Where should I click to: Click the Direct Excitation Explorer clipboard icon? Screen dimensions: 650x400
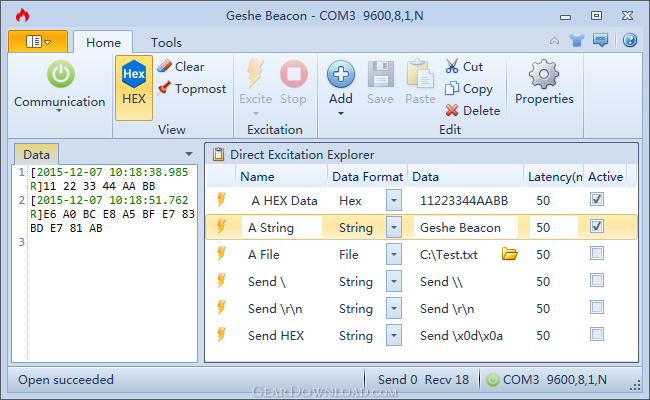tap(218, 154)
